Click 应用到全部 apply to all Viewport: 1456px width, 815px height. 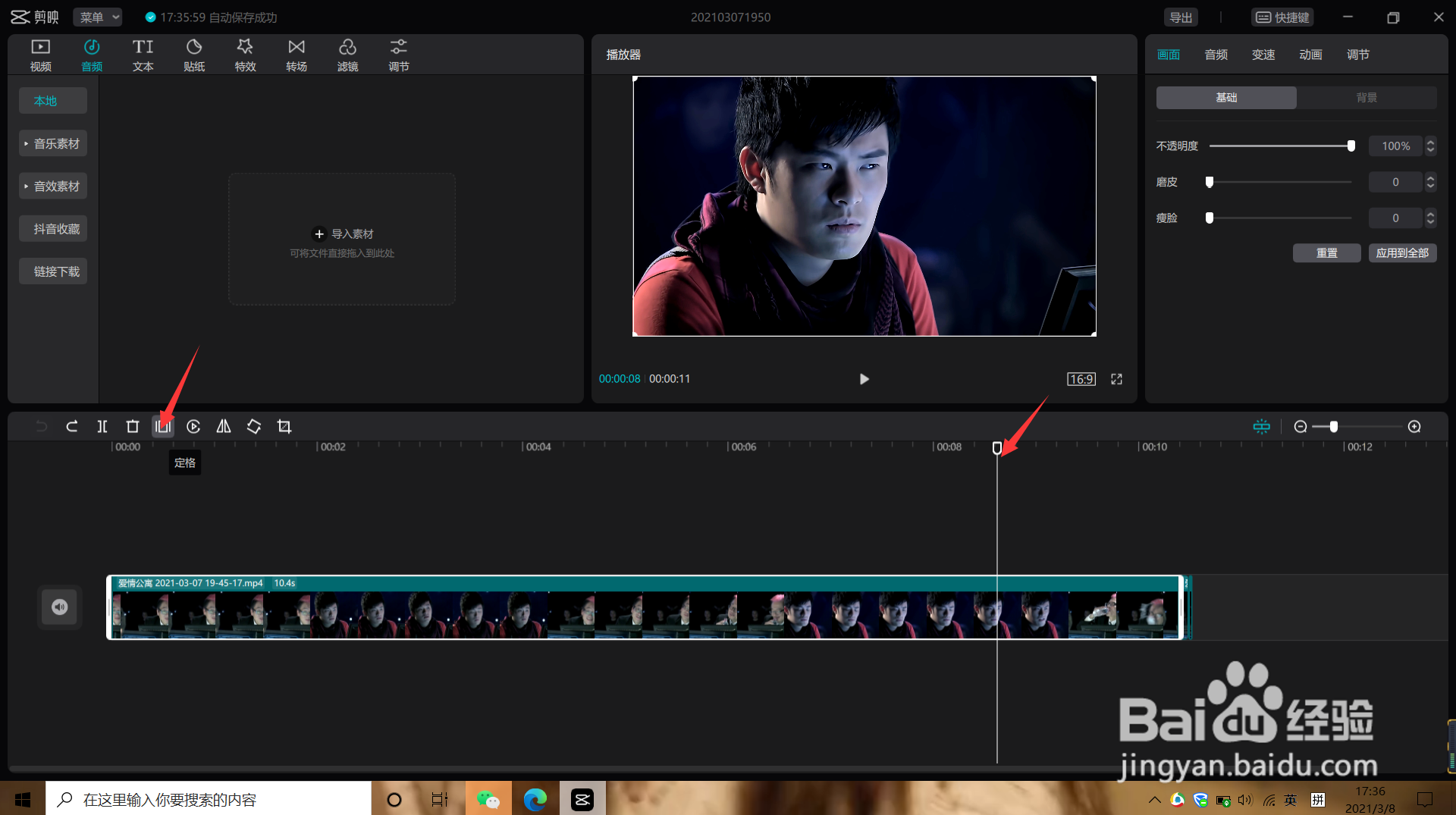click(x=1403, y=253)
